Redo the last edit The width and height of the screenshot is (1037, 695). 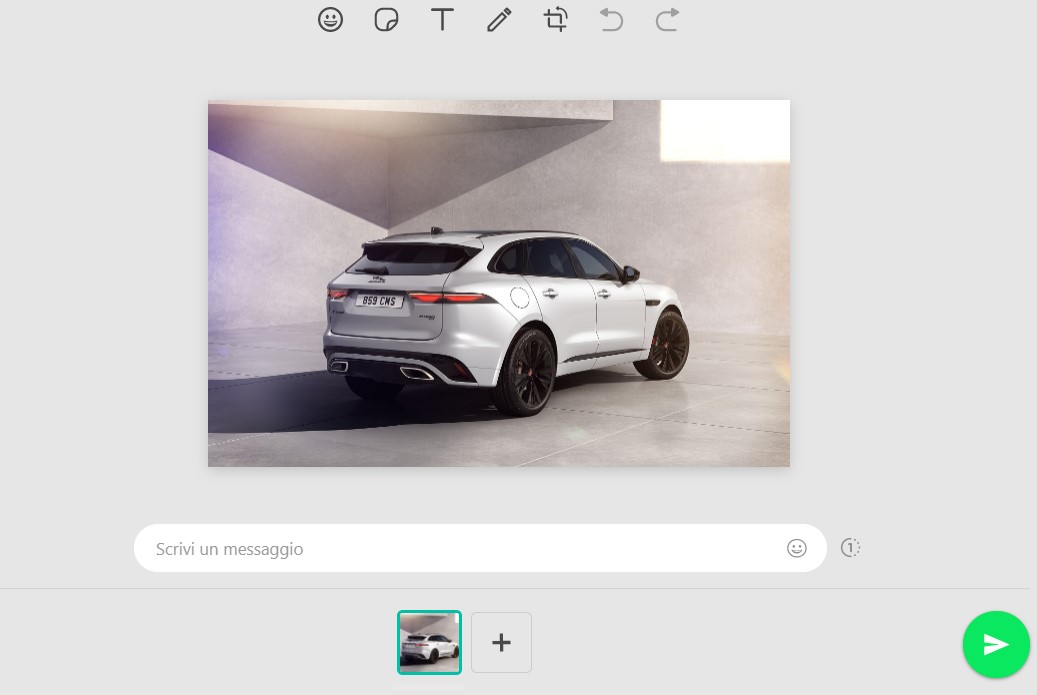(667, 20)
